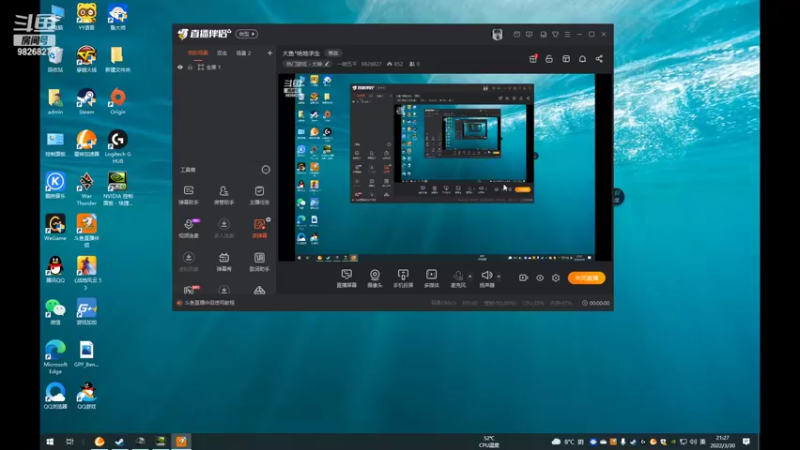Screen dimensions: 800x450
Task: Open the Windows Start button
Action: coord(50,442)
